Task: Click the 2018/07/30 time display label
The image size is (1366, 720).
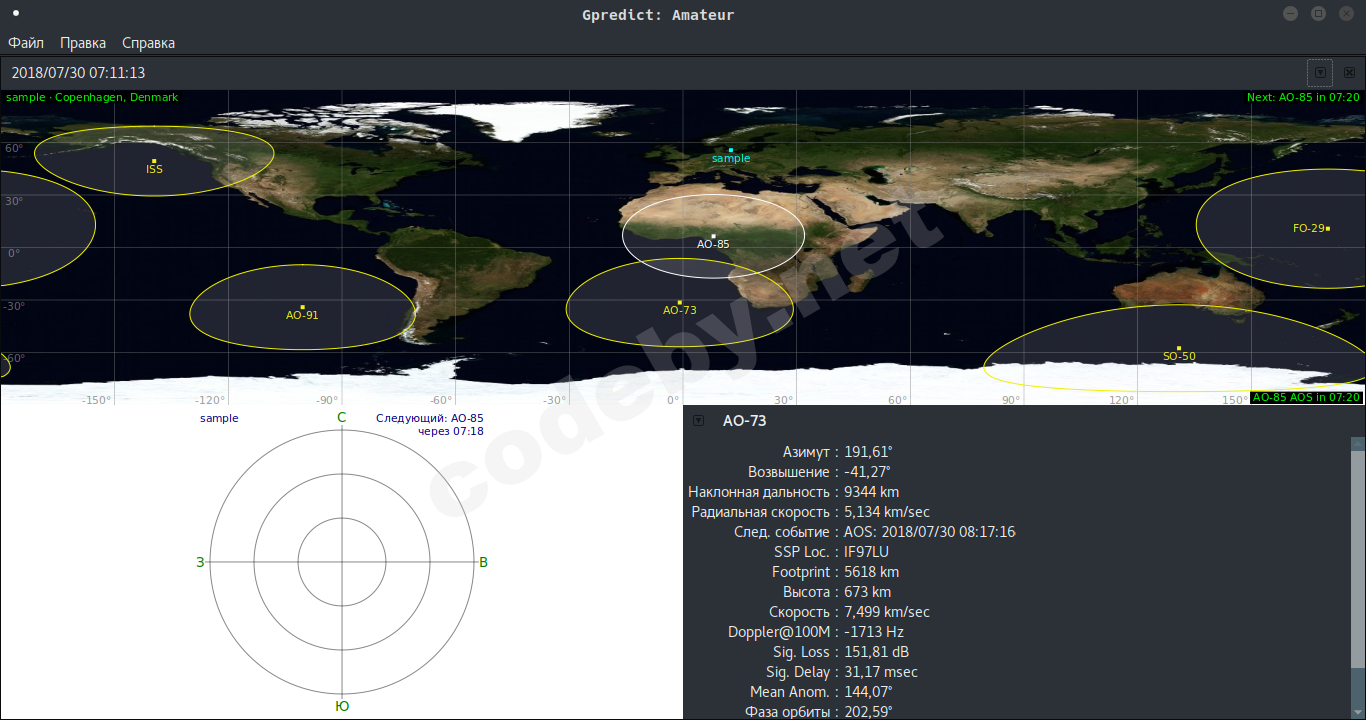Action: (x=78, y=73)
